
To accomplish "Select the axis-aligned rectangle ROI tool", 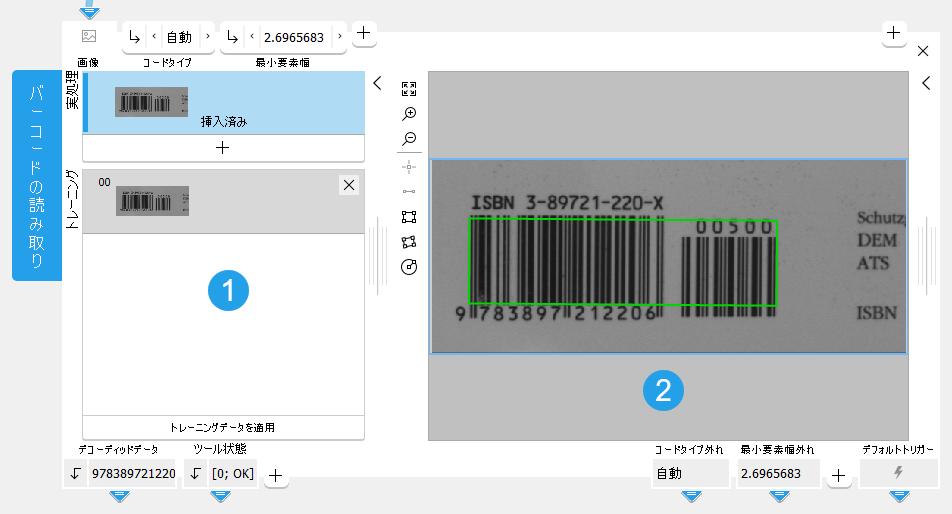I will point(408,216).
